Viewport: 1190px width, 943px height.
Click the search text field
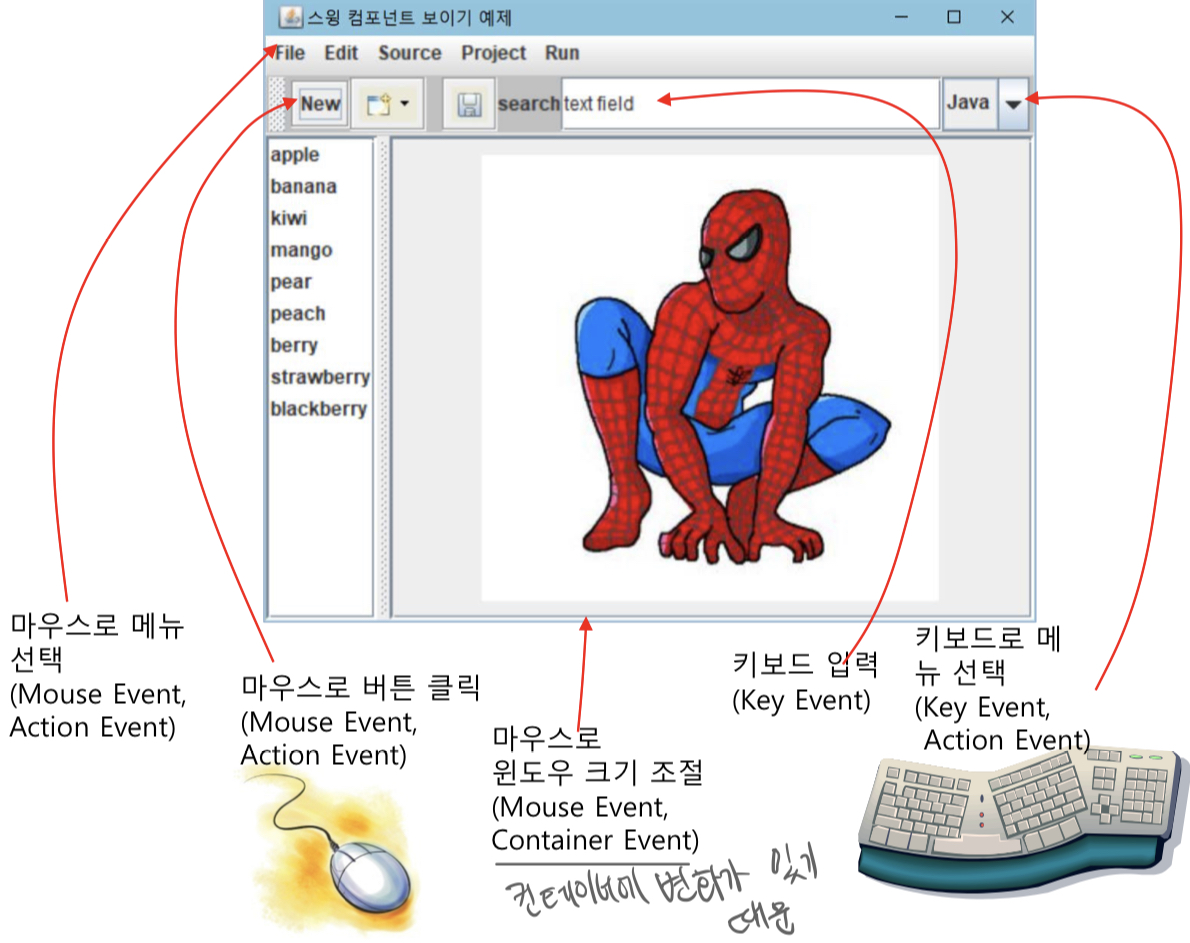tap(750, 103)
